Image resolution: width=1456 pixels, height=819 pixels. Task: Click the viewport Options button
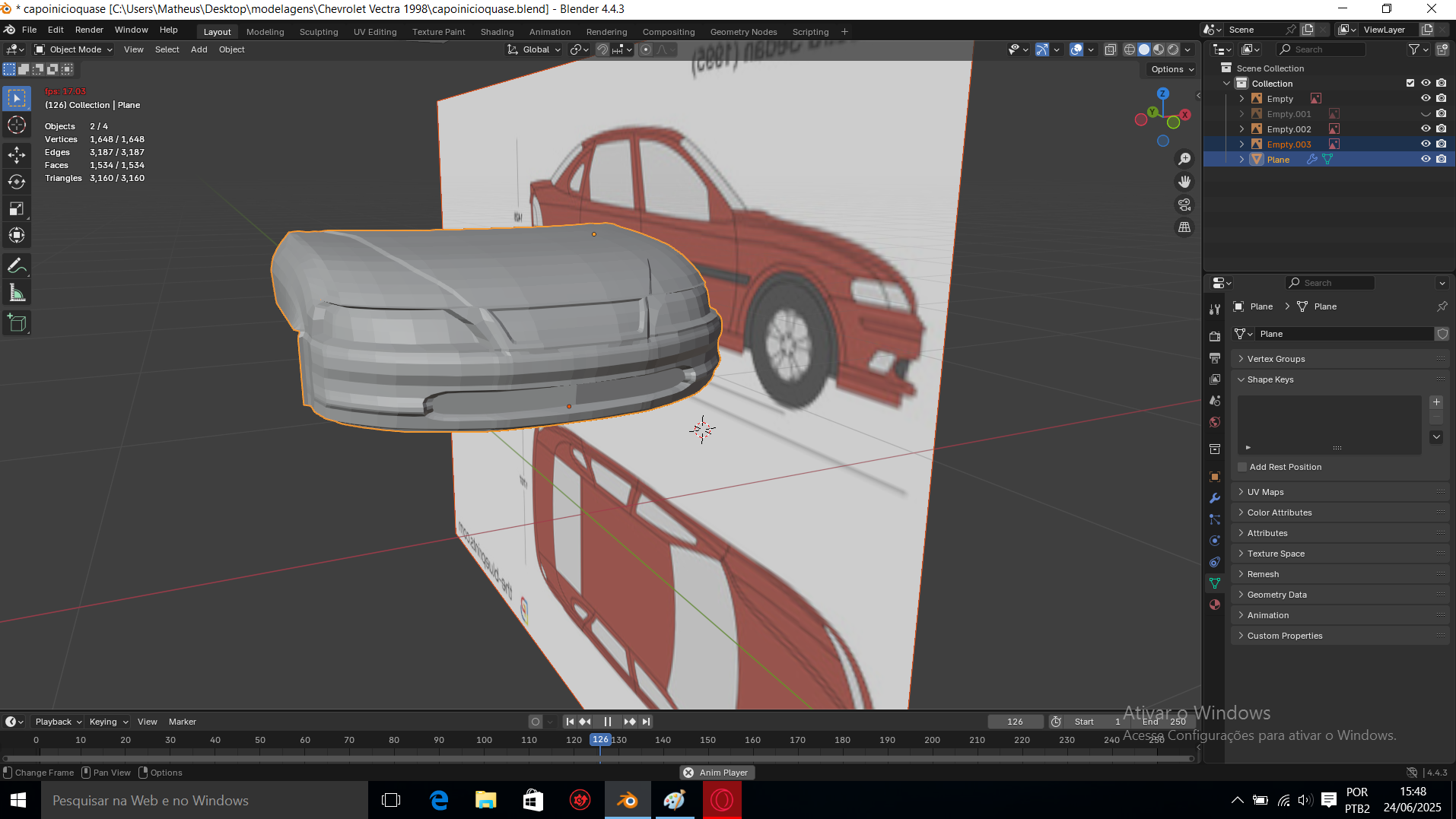(1171, 69)
